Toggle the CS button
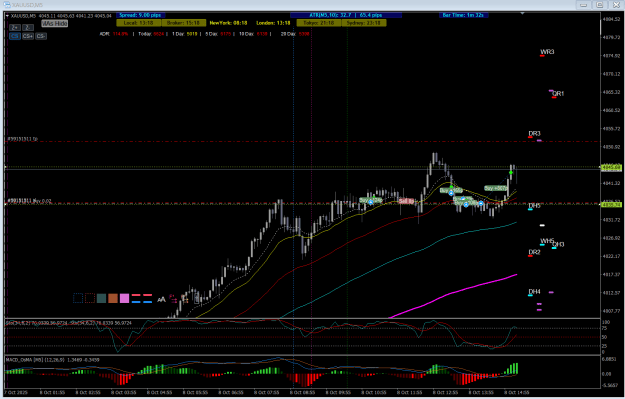This screenshot has height=399, width=625. (x=15, y=36)
